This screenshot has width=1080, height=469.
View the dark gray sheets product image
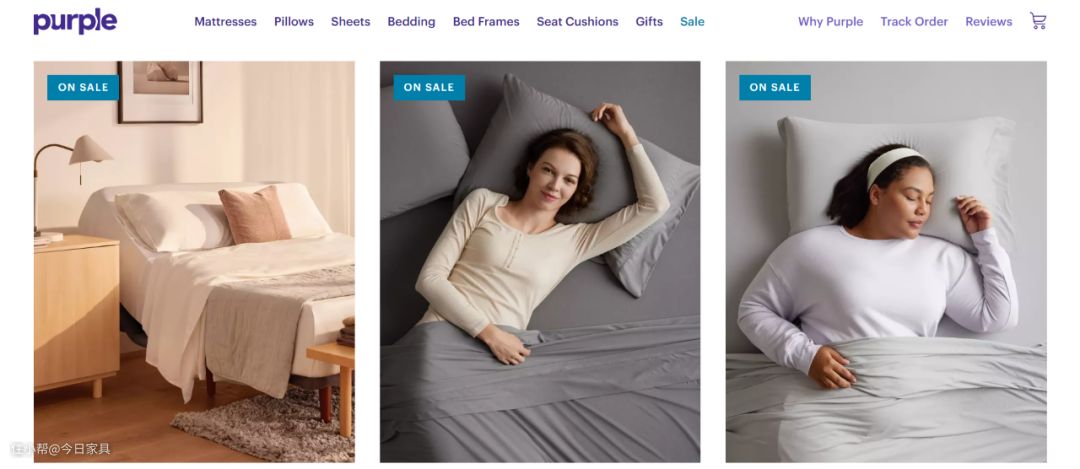click(x=540, y=270)
